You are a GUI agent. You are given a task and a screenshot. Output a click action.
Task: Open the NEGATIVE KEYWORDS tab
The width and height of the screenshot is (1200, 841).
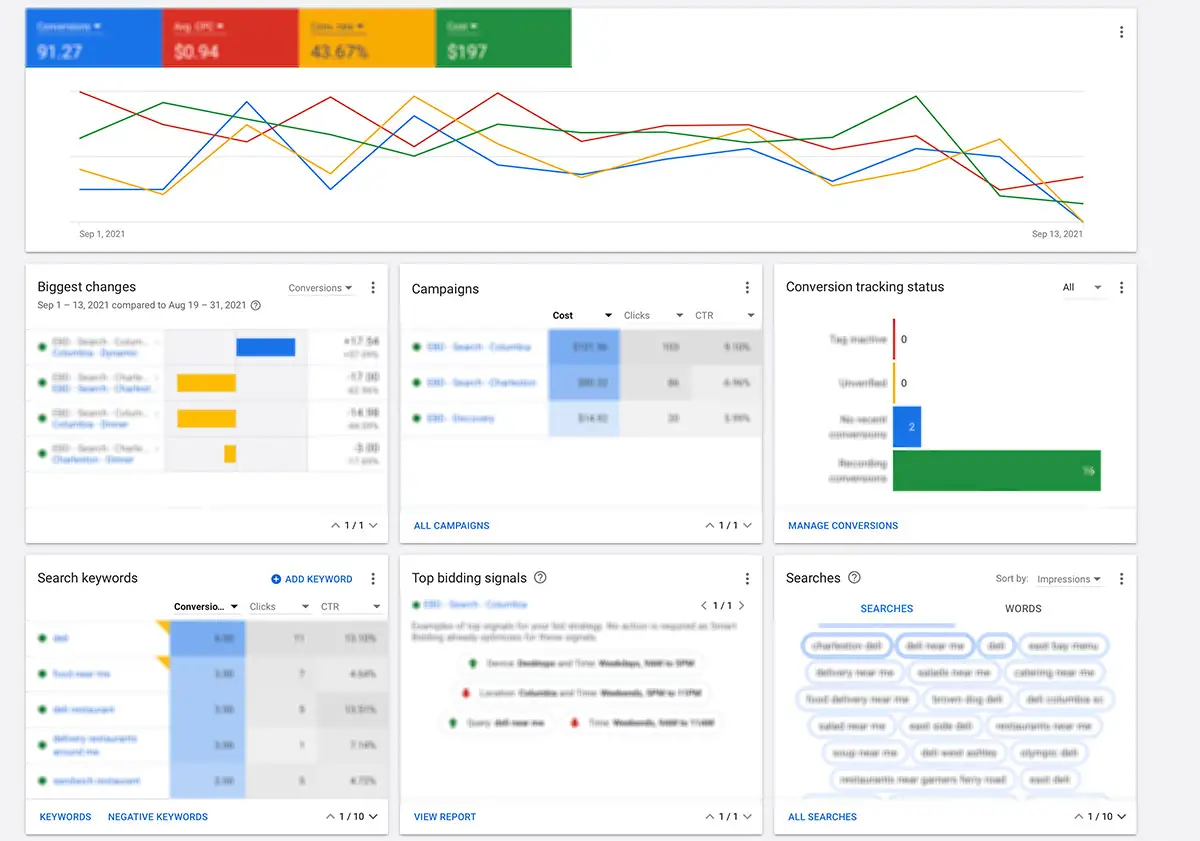[157, 816]
